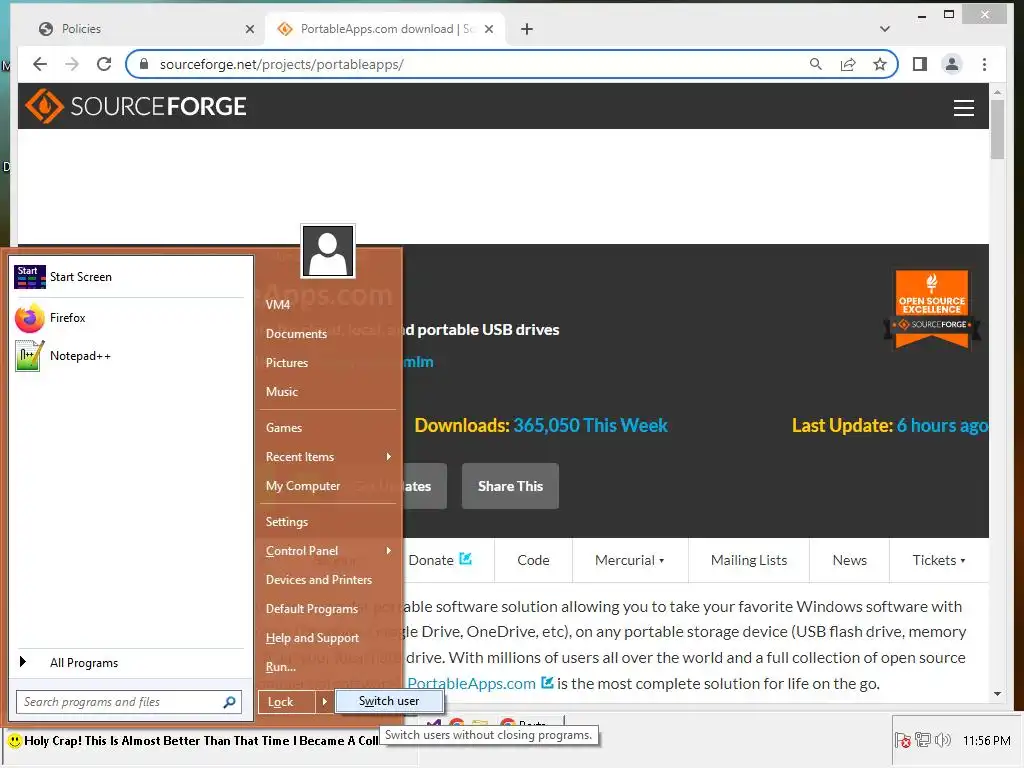Expand the Control Panel submenu
1024x768 pixels.
coord(328,551)
